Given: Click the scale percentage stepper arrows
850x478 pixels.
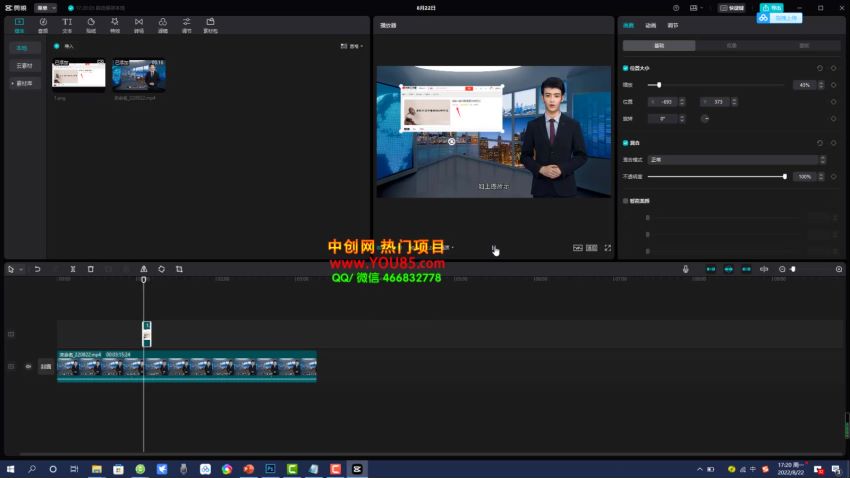Looking at the screenshot, I should [x=821, y=85].
